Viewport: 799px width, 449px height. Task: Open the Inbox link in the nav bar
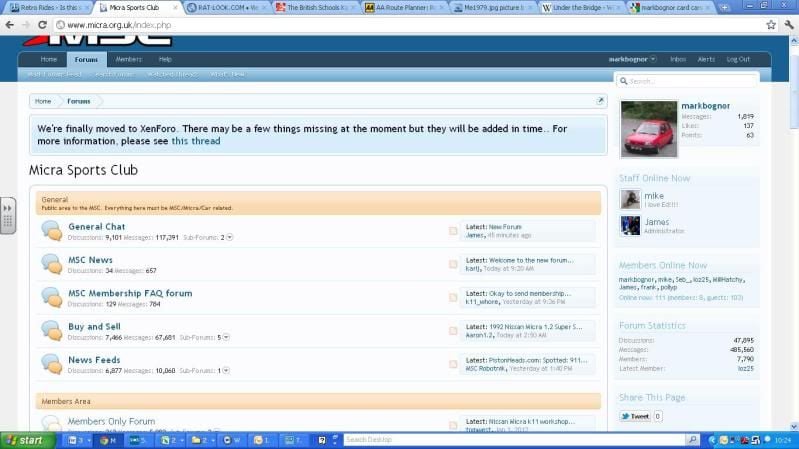pos(678,59)
